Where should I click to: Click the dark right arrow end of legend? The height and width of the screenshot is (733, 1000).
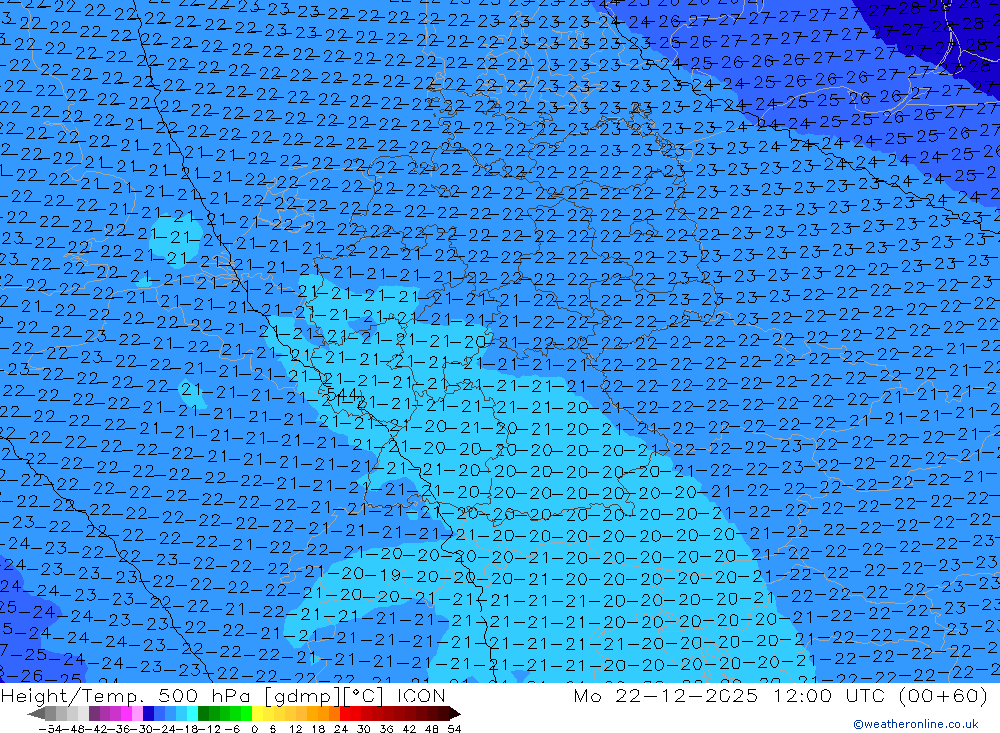click(x=455, y=713)
